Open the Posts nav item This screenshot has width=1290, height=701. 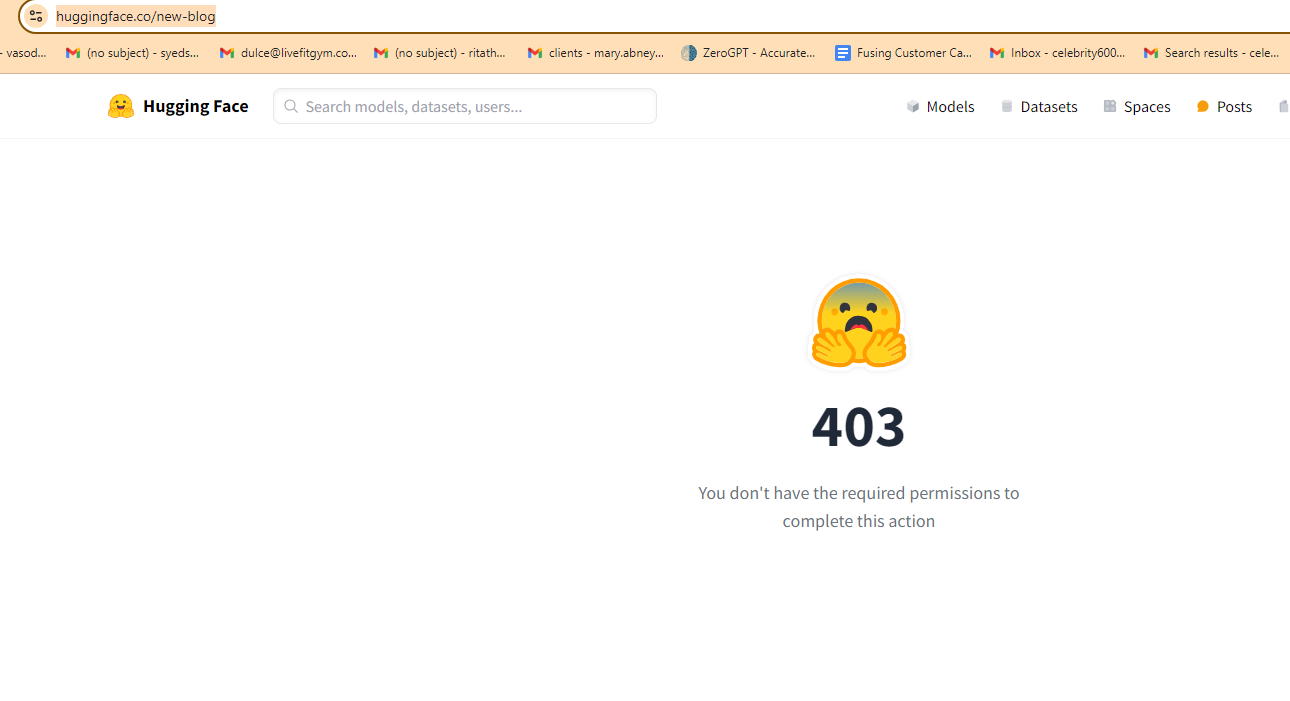[x=1224, y=106]
